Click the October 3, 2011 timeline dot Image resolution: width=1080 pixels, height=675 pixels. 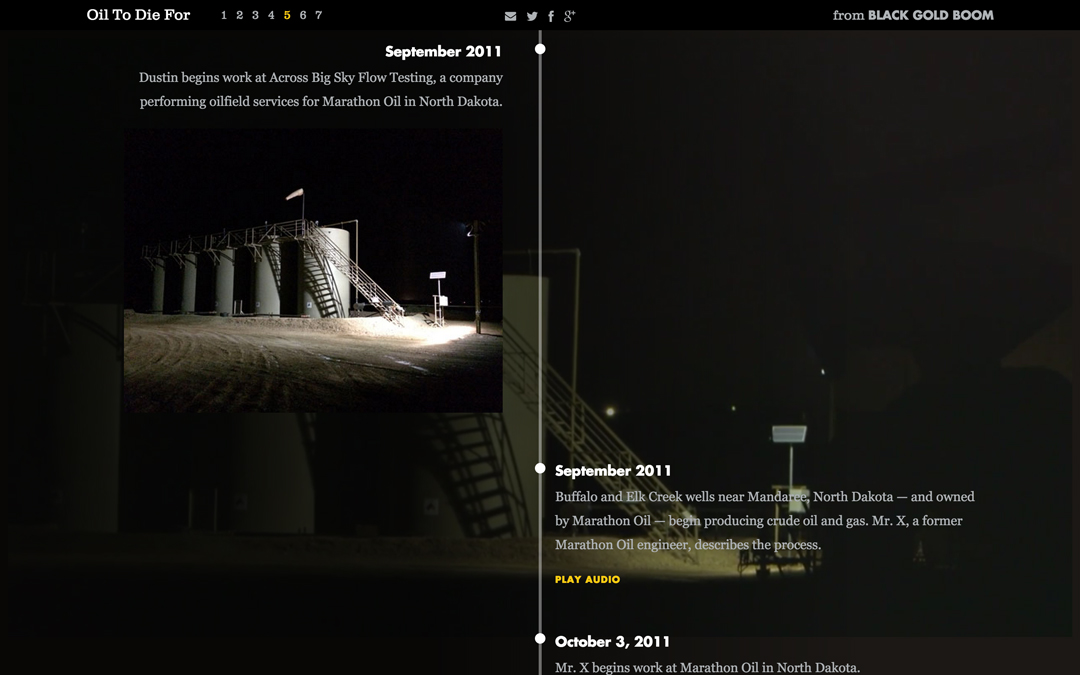tap(540, 638)
